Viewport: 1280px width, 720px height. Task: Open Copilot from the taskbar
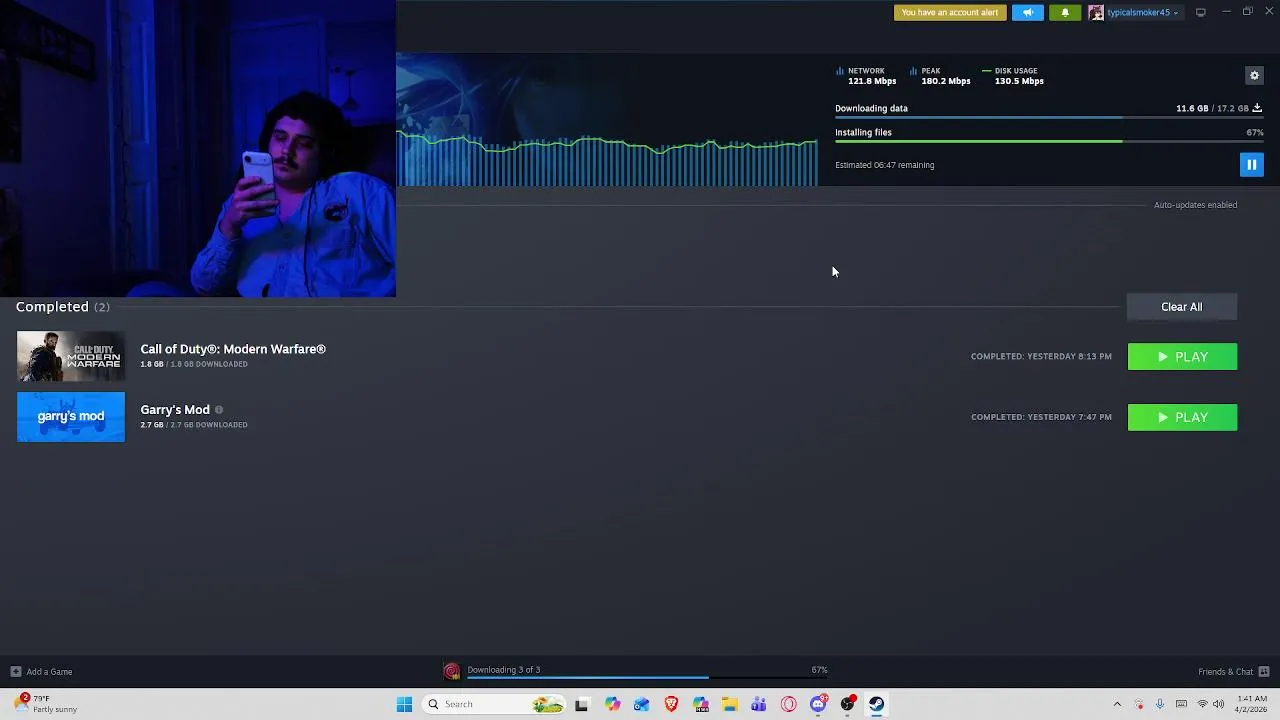pyautogui.click(x=612, y=704)
